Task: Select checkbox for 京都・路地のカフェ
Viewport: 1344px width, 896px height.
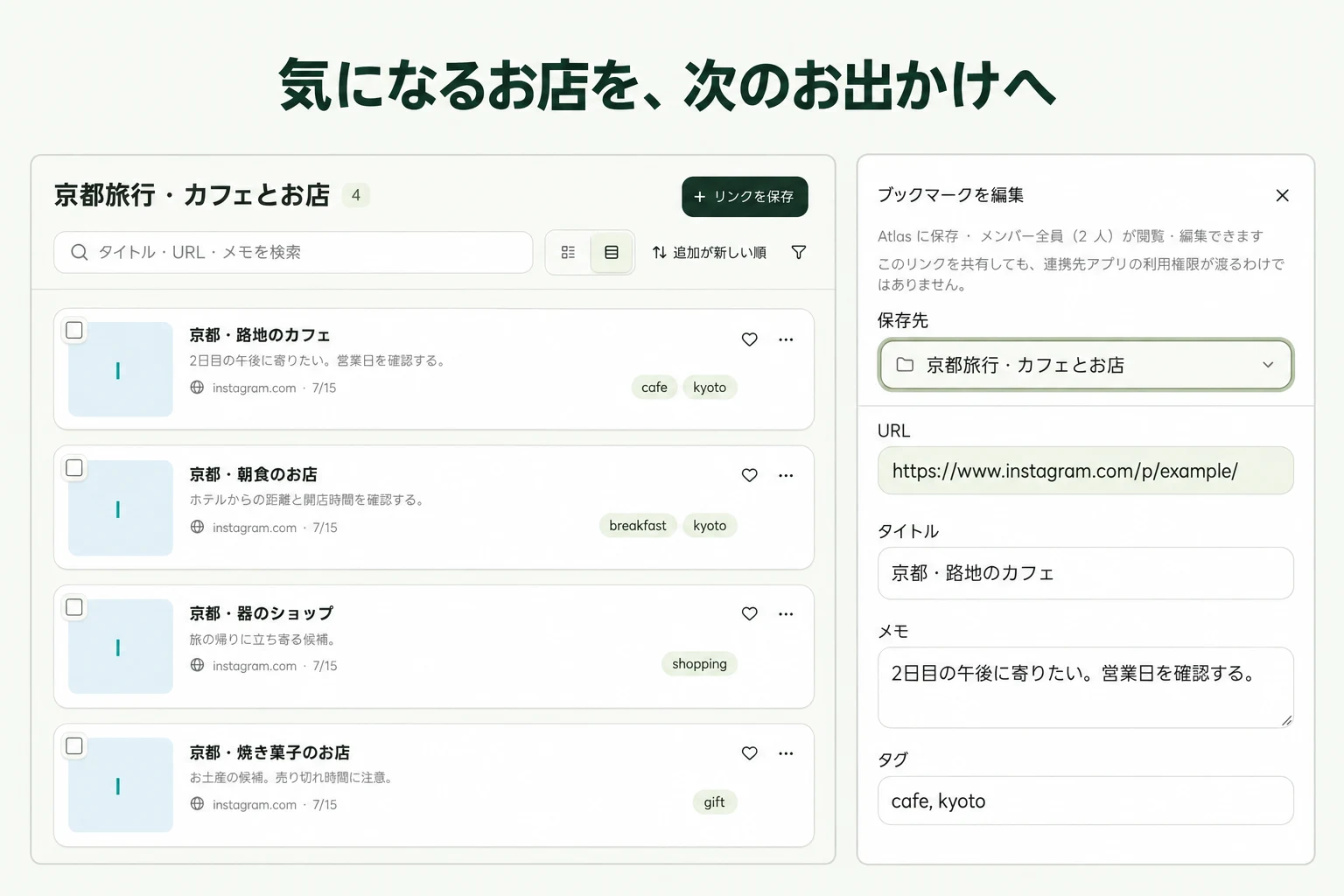Action: point(74,330)
